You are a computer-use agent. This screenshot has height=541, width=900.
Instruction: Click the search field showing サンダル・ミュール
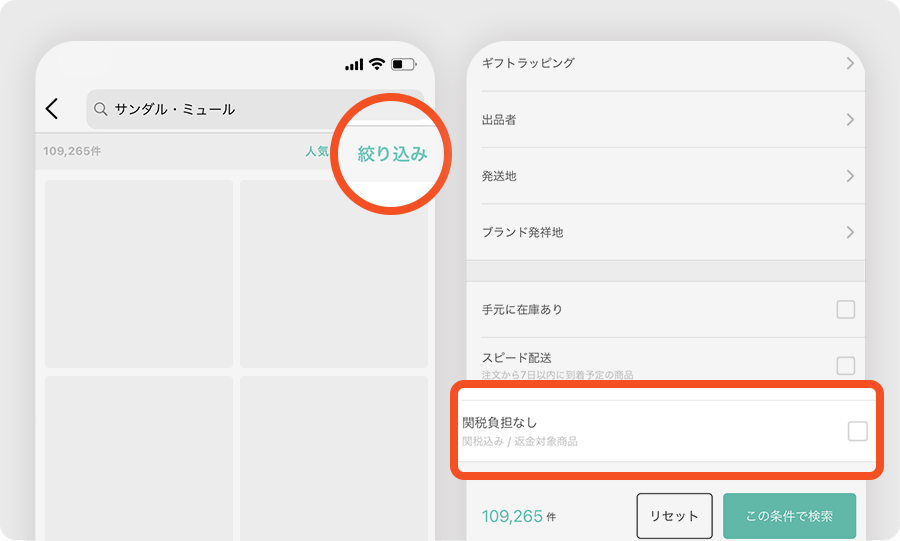point(255,109)
